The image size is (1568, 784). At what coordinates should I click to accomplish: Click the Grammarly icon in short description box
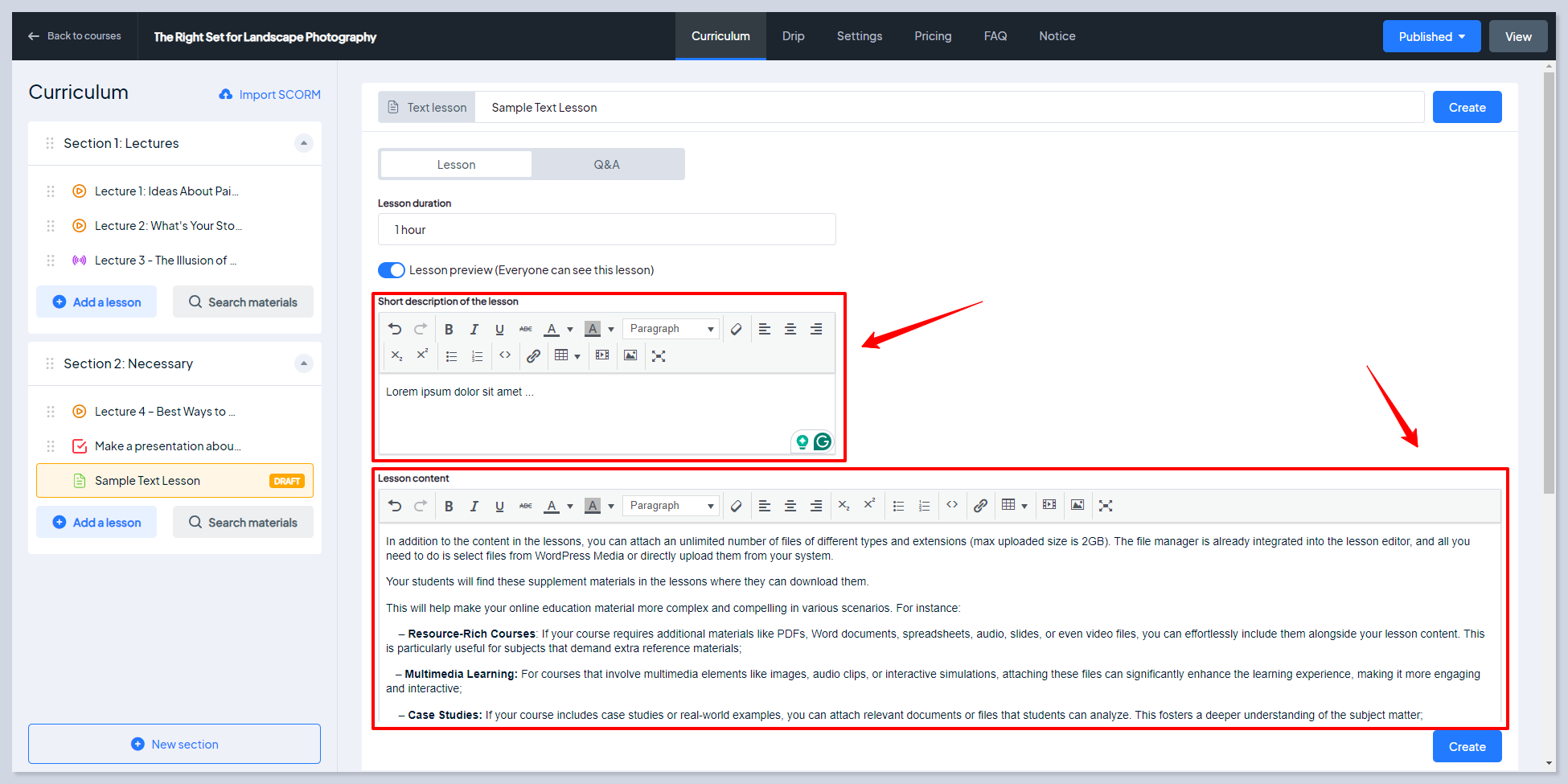pyautogui.click(x=822, y=441)
